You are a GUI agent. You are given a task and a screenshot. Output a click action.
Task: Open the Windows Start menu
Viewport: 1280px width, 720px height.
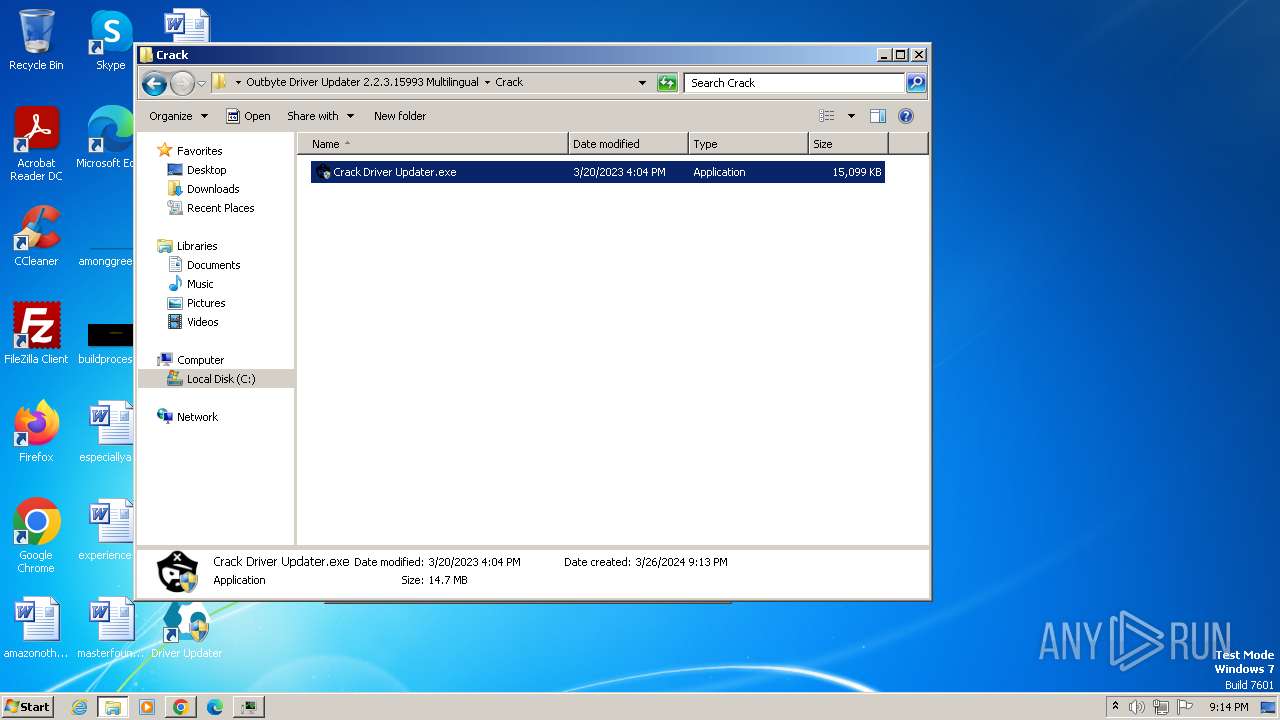tap(28, 706)
